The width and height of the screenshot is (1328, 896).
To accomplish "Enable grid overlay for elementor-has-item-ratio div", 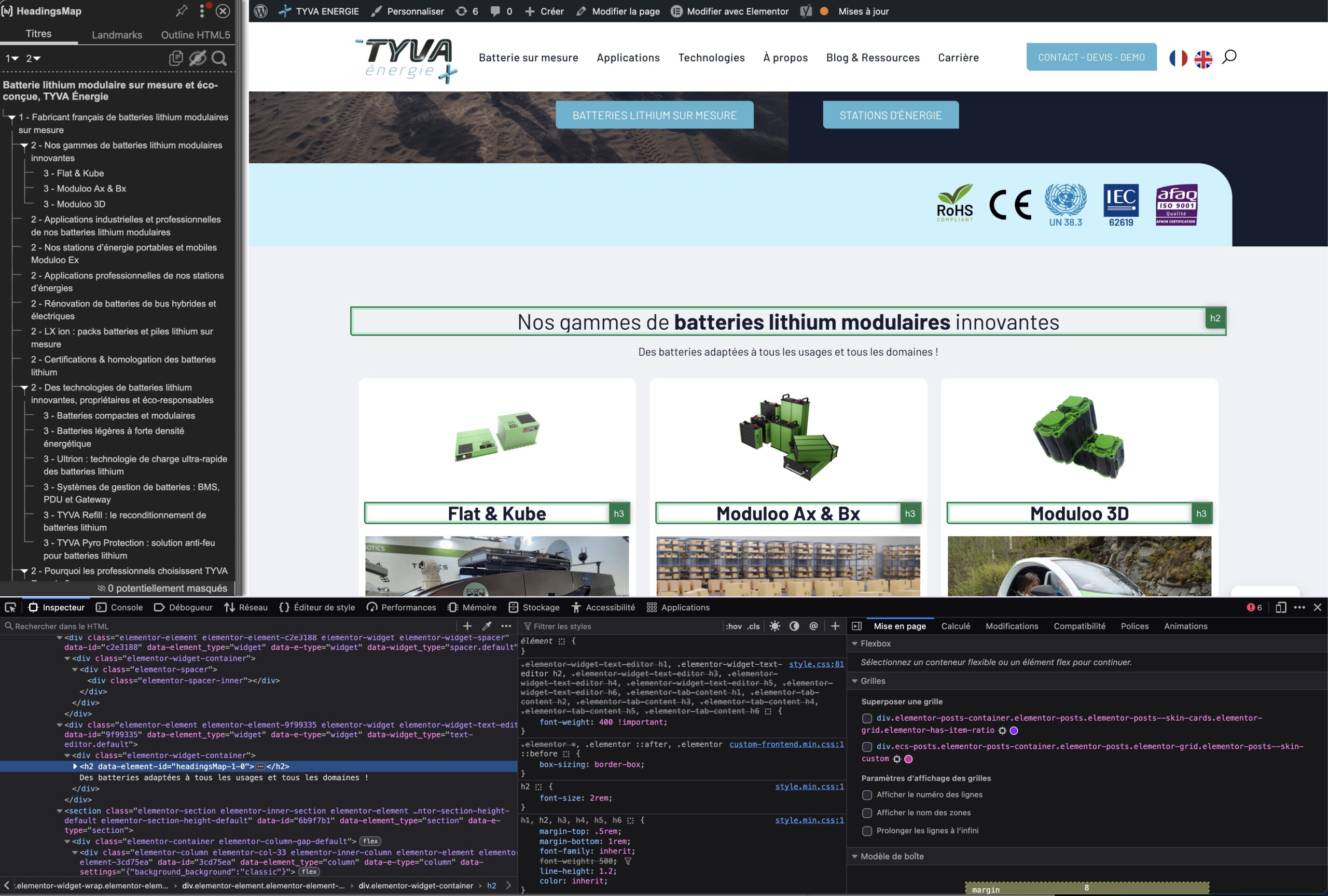I will click(867, 718).
